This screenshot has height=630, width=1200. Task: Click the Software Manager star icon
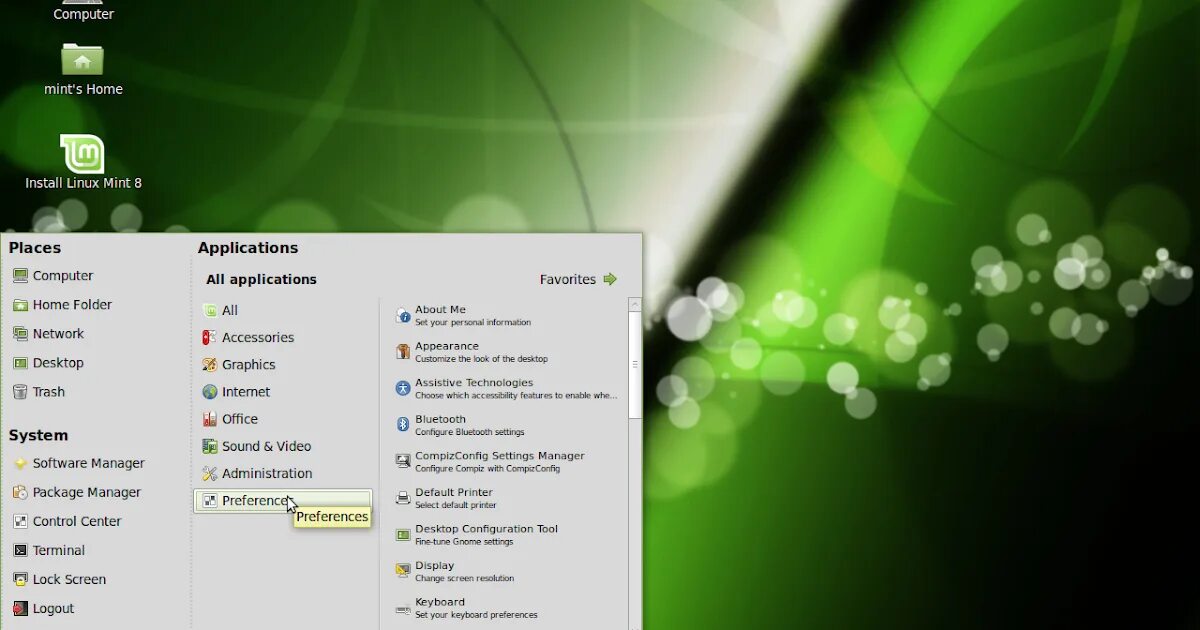20,463
